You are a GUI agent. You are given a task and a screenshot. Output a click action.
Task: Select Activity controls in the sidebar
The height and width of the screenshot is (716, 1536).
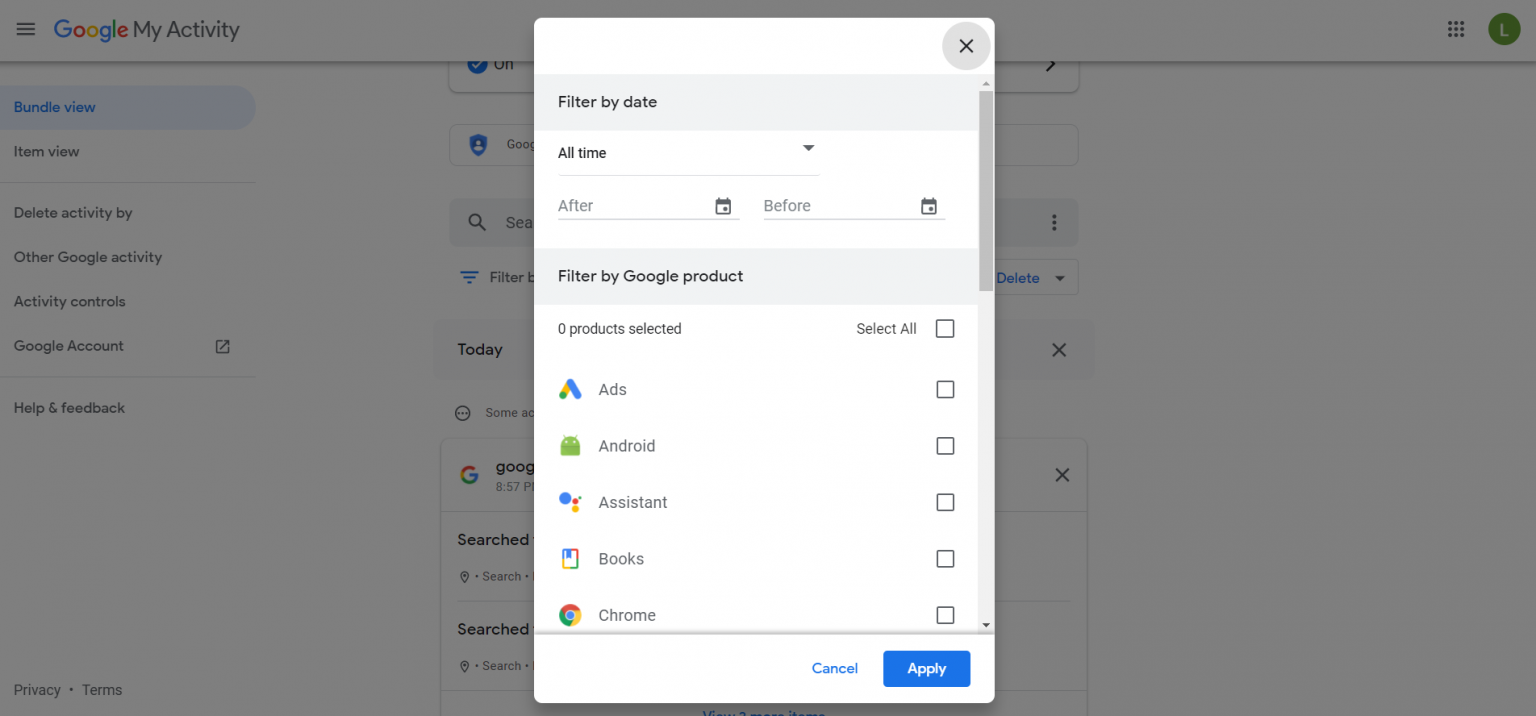[x=69, y=301]
